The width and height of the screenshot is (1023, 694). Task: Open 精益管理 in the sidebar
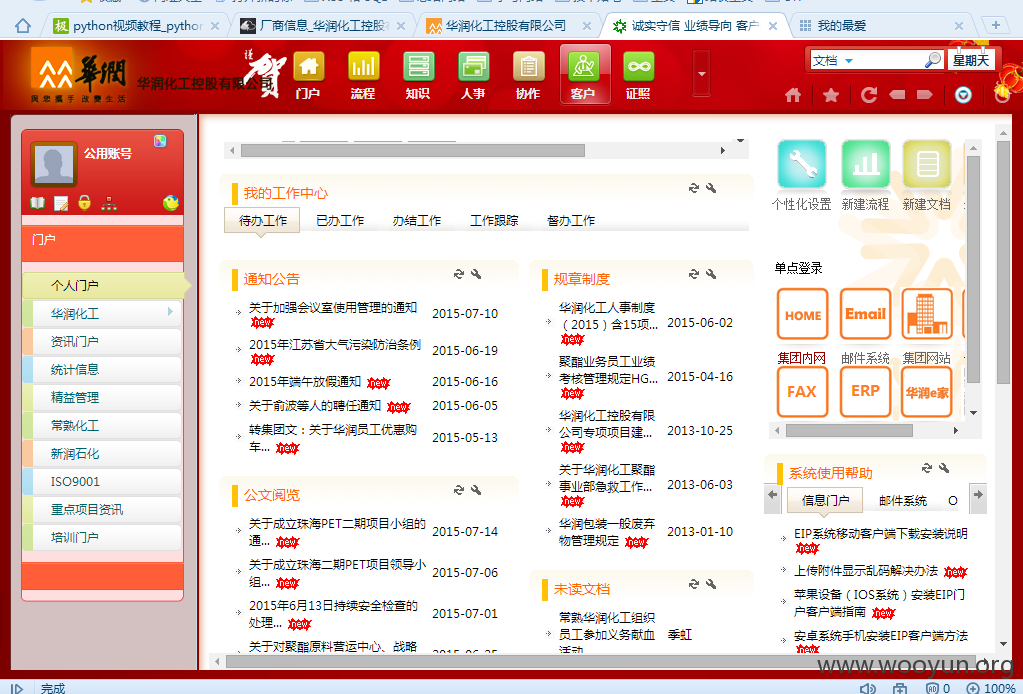pyautogui.click(x=102, y=398)
